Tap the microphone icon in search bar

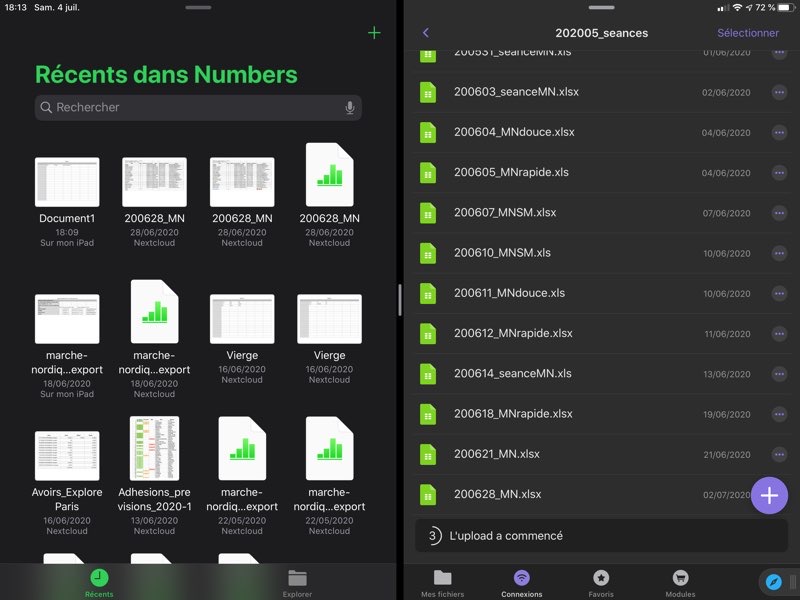pos(350,108)
